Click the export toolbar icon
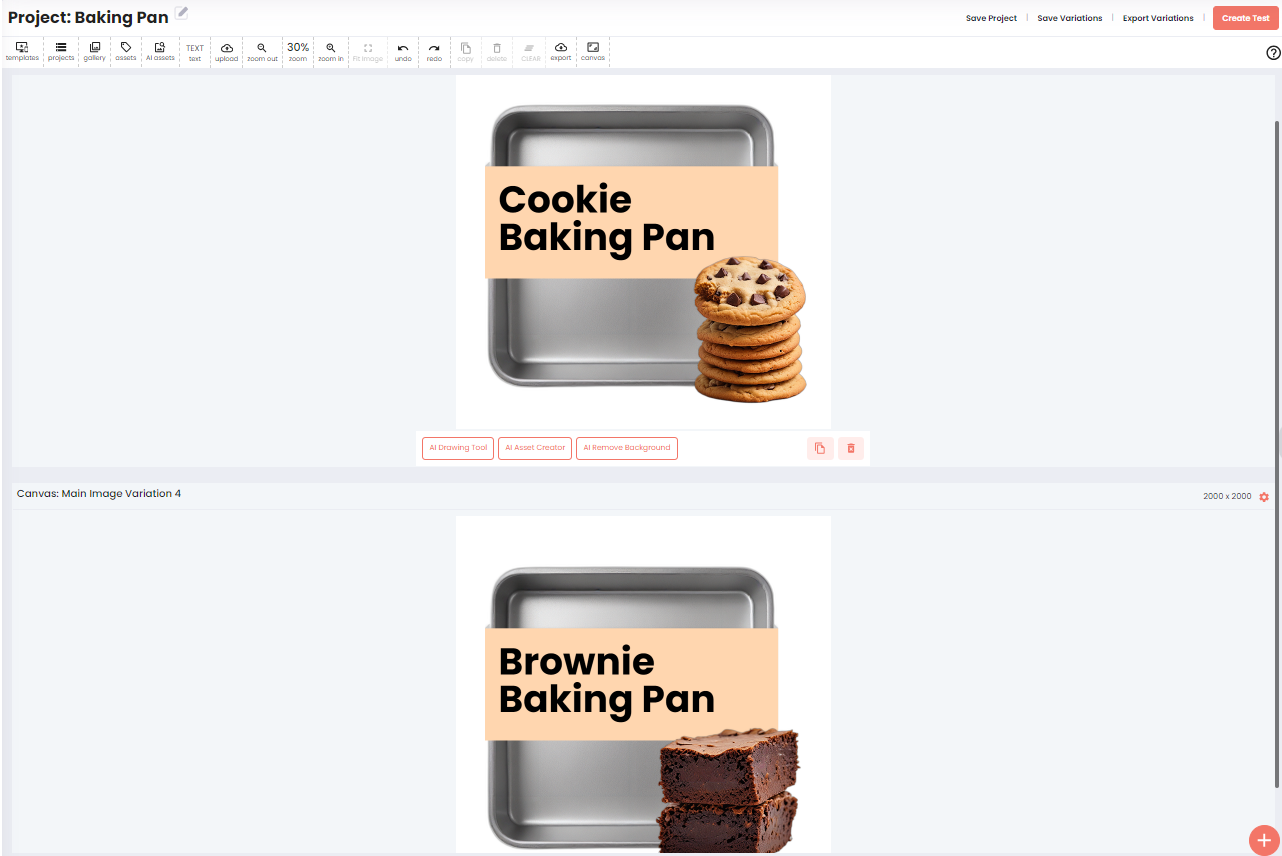 coord(561,51)
